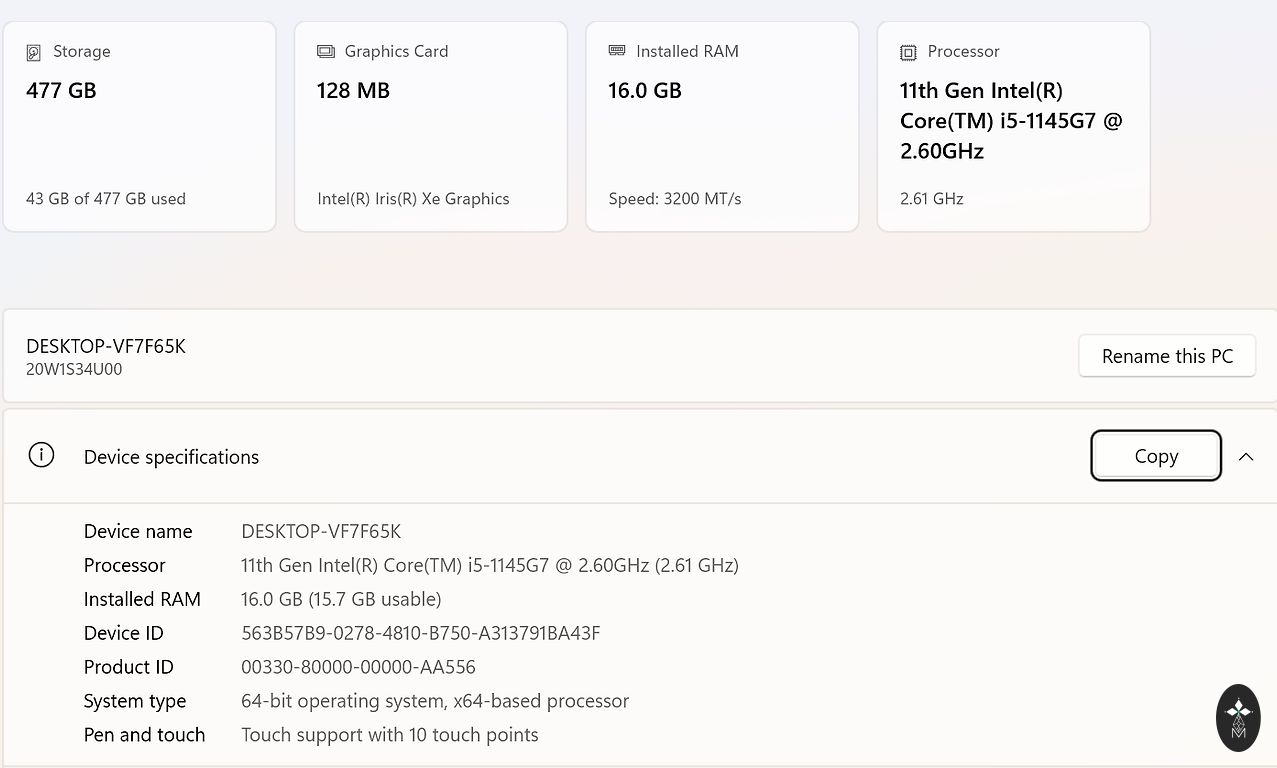Click the Speed 3200 MT/s text
Image resolution: width=1277 pixels, height=768 pixels.
click(675, 199)
